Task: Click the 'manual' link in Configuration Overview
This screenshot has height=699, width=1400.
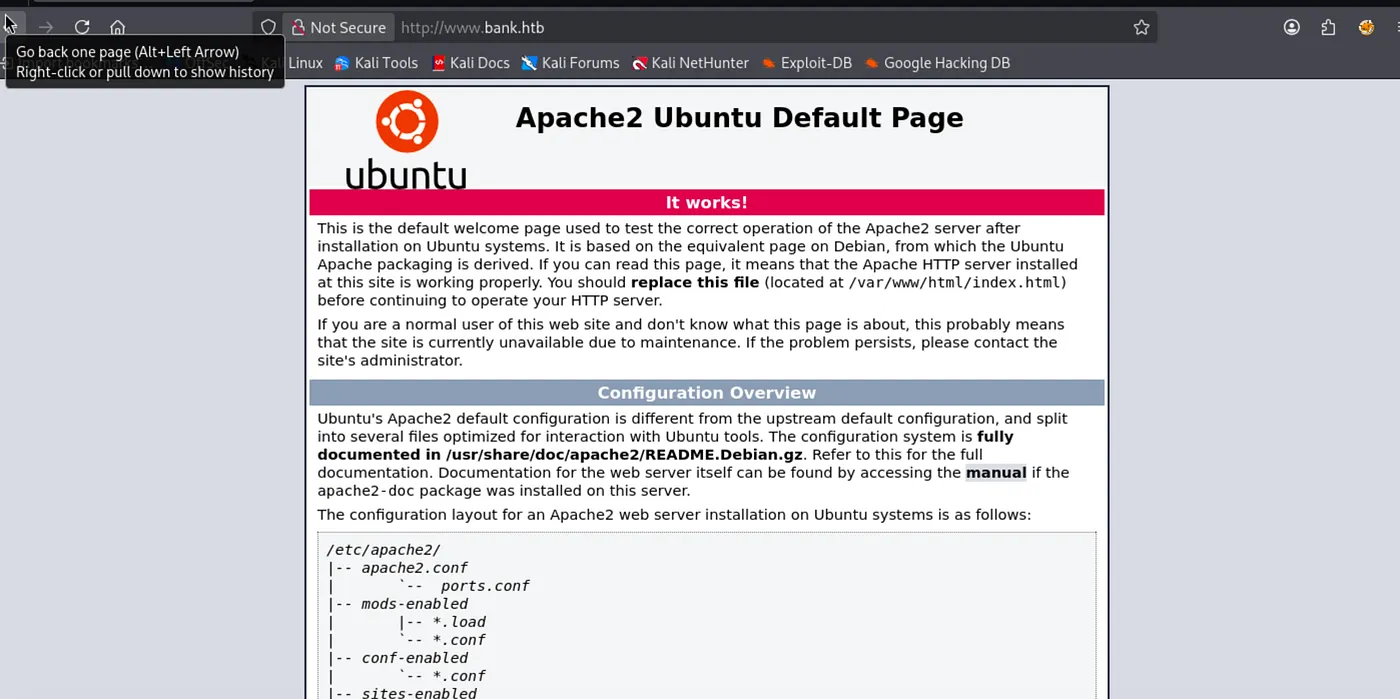Action: click(995, 473)
